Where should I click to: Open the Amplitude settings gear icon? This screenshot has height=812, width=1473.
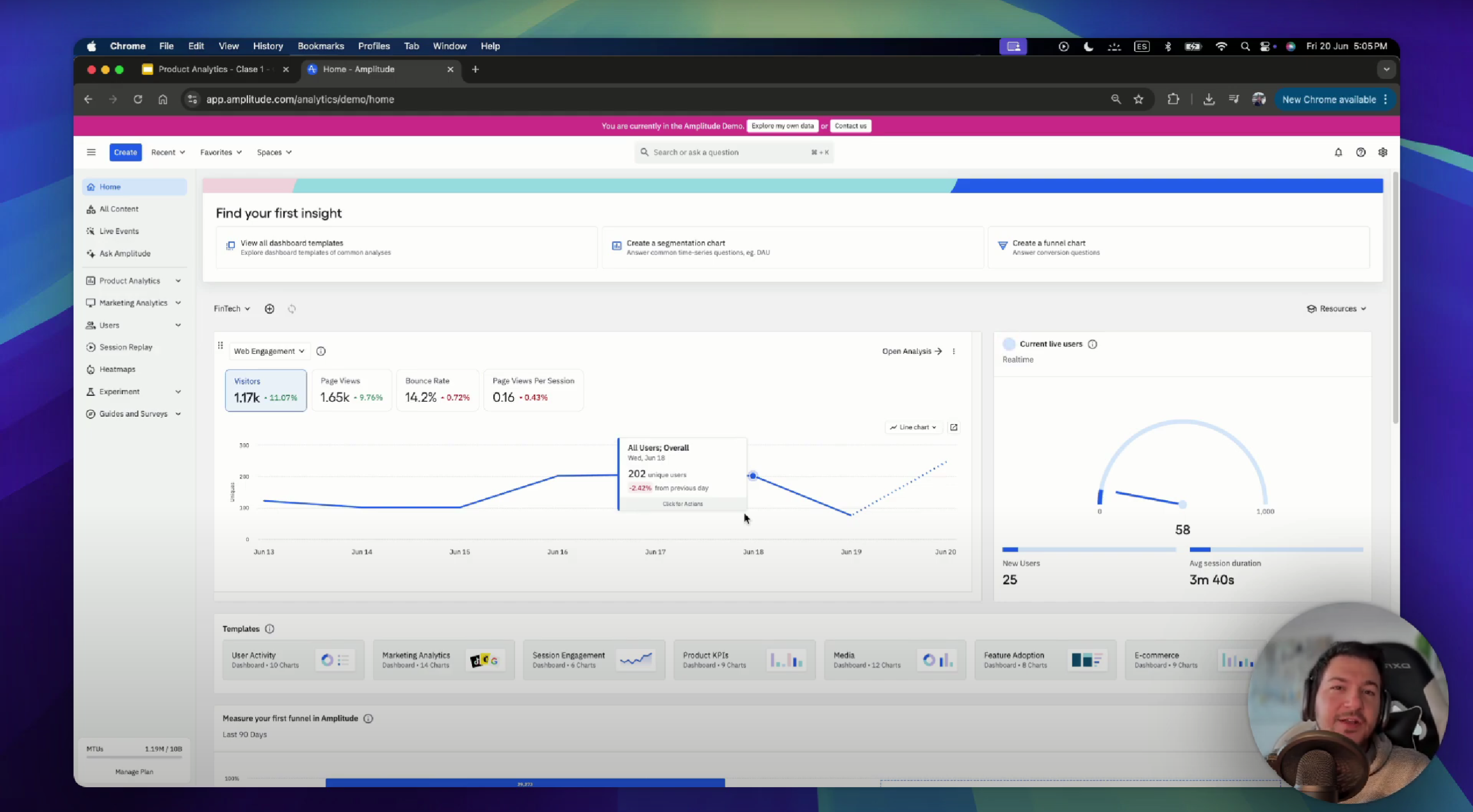[x=1383, y=152]
